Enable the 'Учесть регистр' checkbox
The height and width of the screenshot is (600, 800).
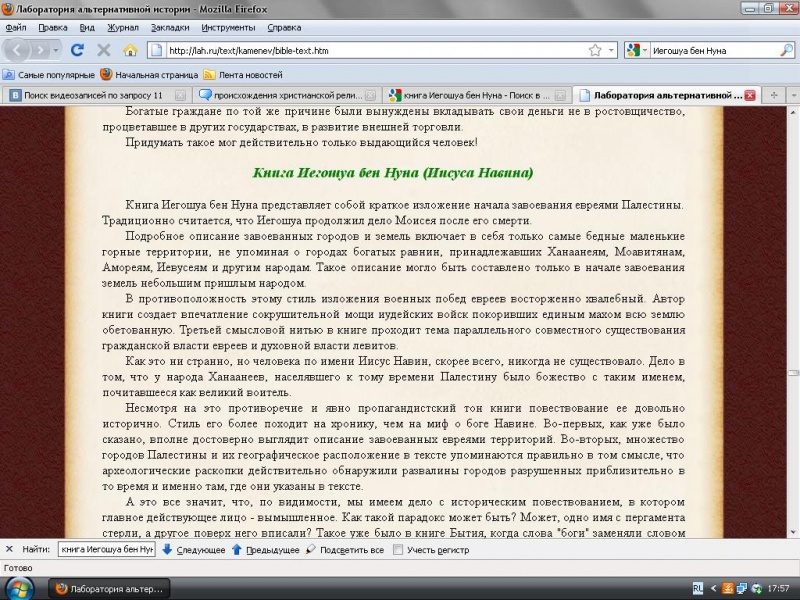(x=399, y=550)
